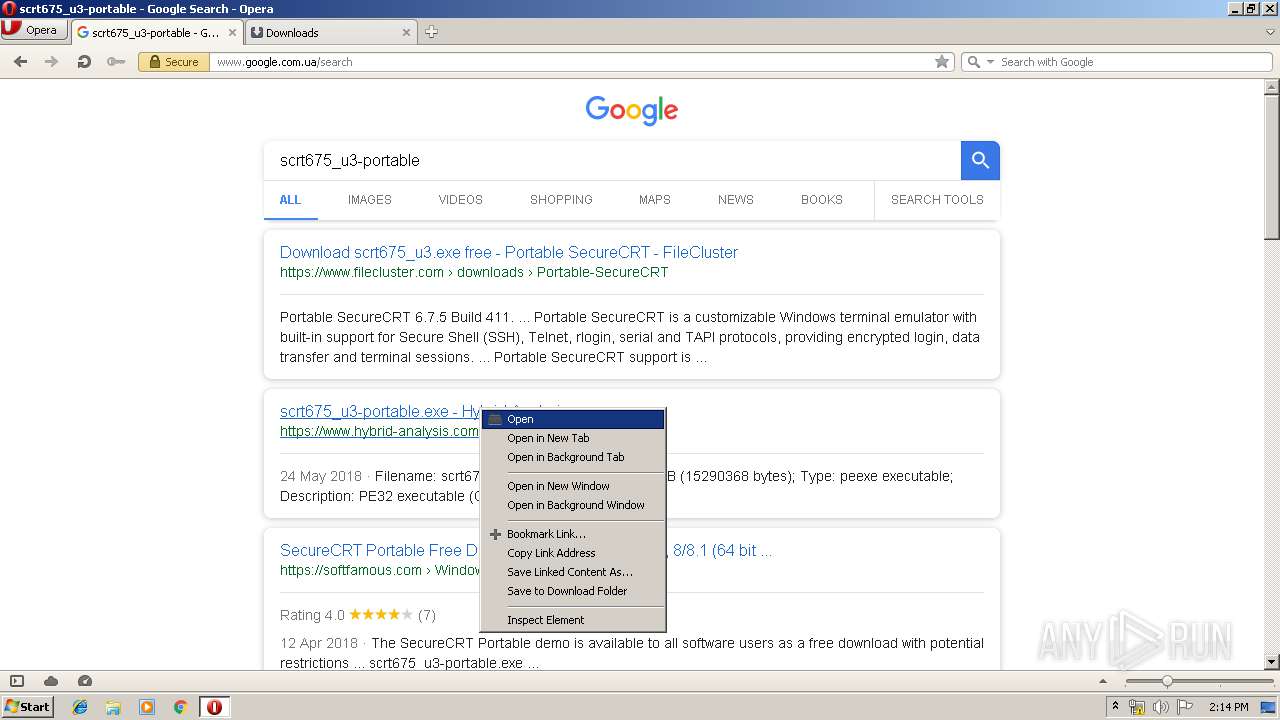This screenshot has width=1280, height=720.
Task: Go back with the Back arrow
Action: [x=20, y=62]
